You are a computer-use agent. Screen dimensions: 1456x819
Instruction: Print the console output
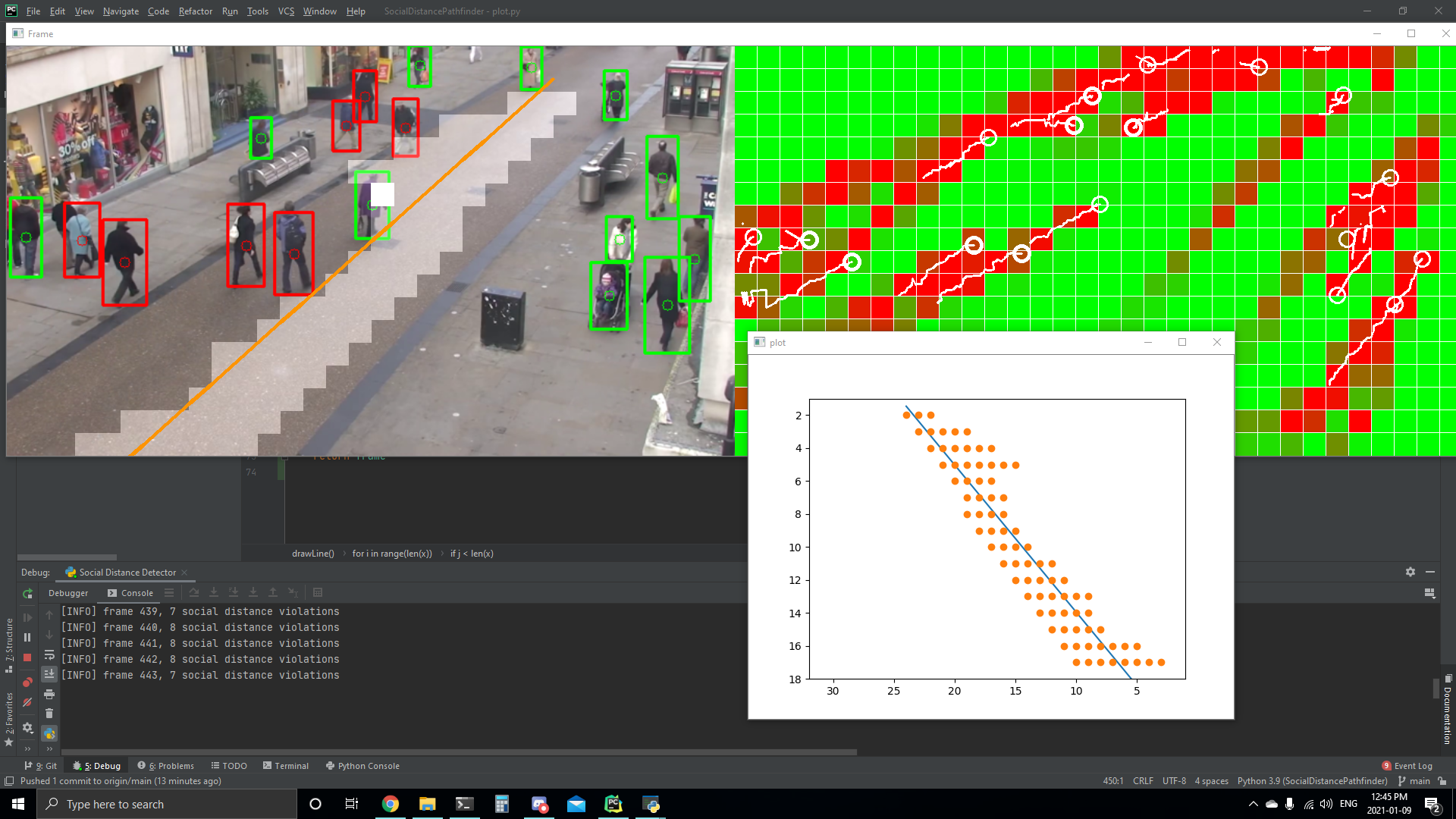(49, 694)
